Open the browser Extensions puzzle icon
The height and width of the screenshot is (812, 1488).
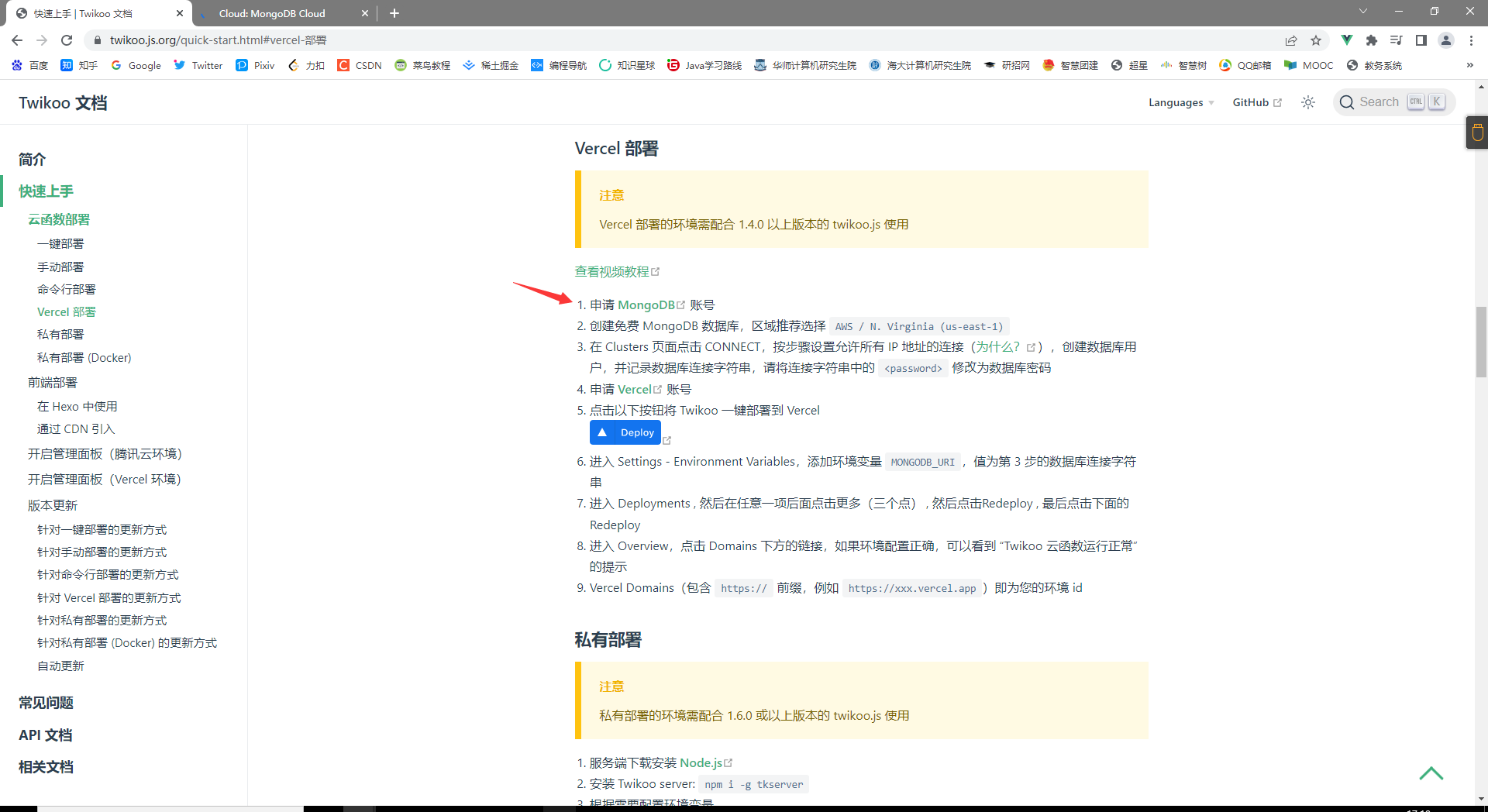tap(1371, 40)
